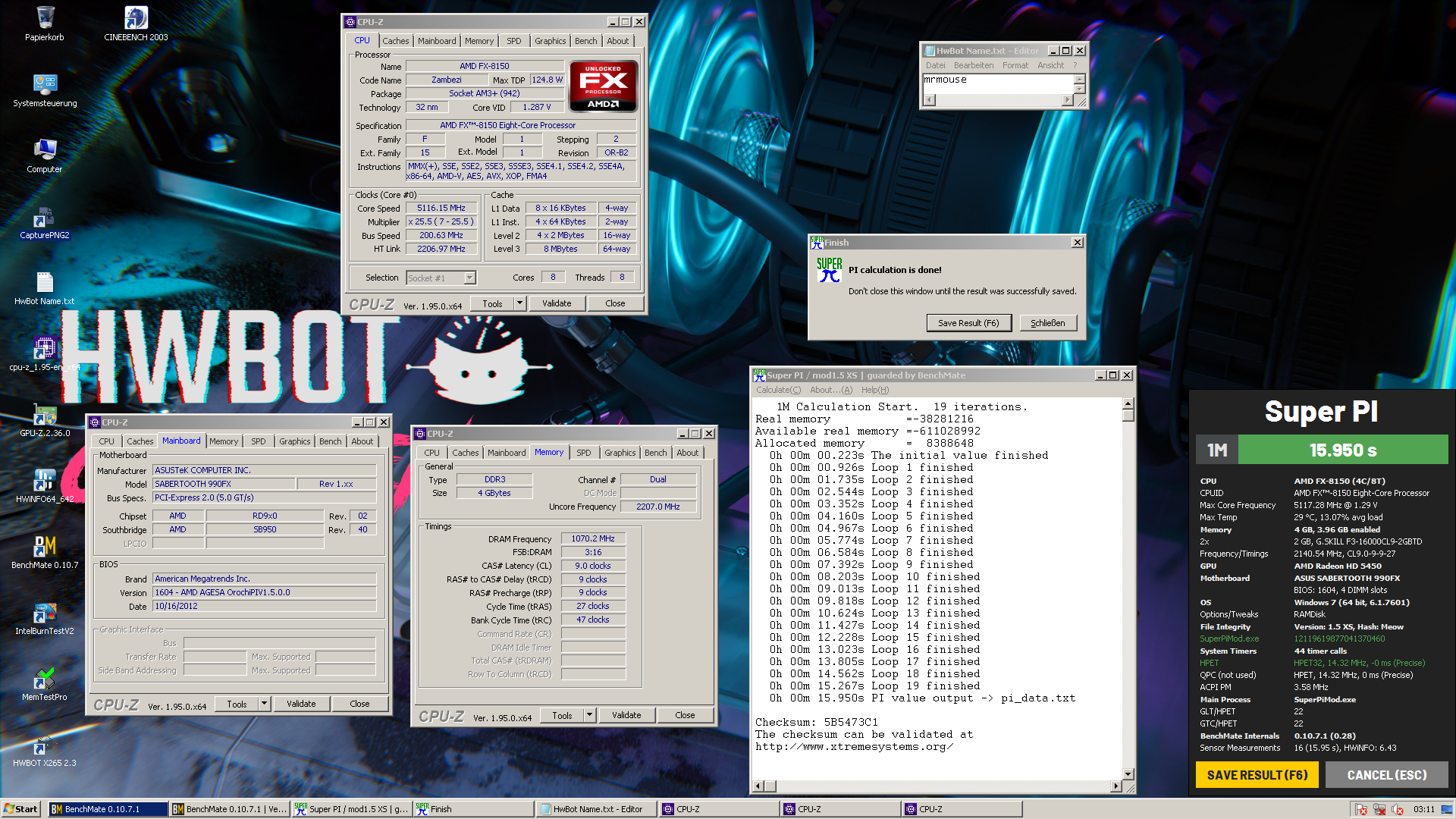Viewport: 1456px width, 819px height.
Task: Click the top CPU-Z window title icon
Action: click(350, 22)
